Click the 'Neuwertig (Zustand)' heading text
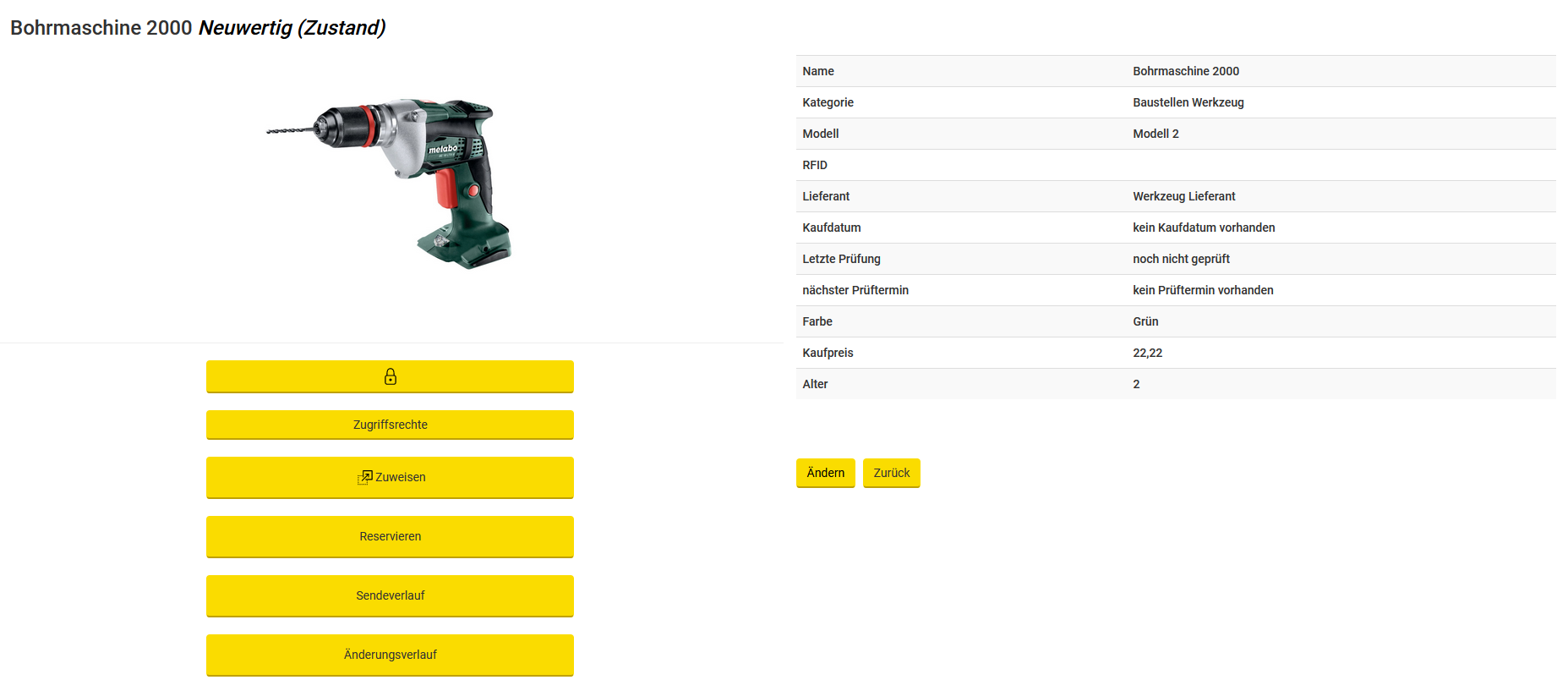Screen dimensions: 1568x691 point(292,28)
